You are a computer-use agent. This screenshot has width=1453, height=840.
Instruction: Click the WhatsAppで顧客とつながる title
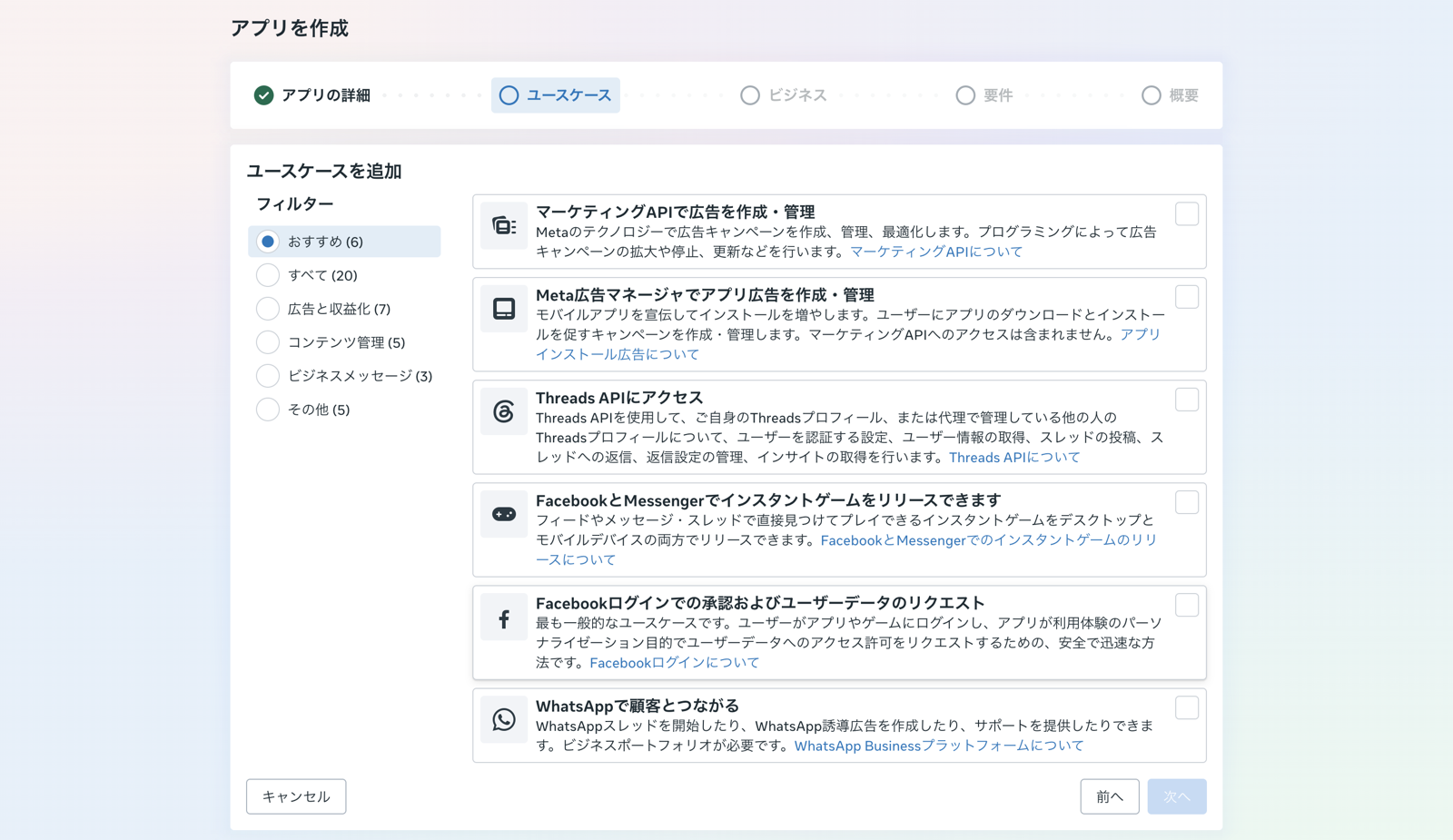coord(638,706)
